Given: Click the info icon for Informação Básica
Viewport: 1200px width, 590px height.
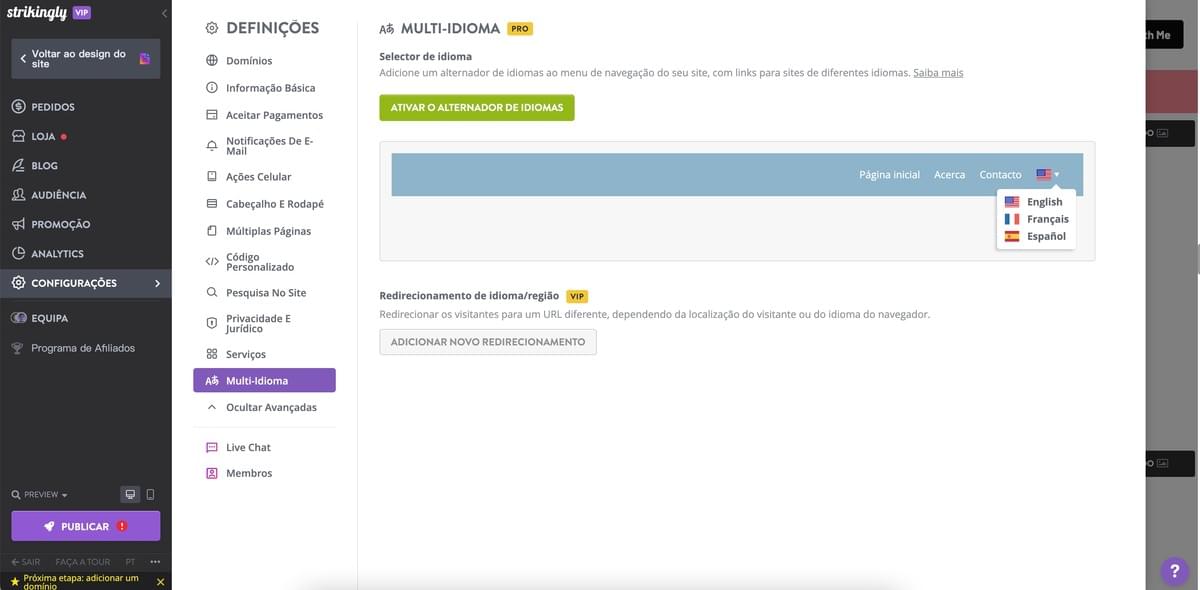Looking at the screenshot, I should pos(211,88).
